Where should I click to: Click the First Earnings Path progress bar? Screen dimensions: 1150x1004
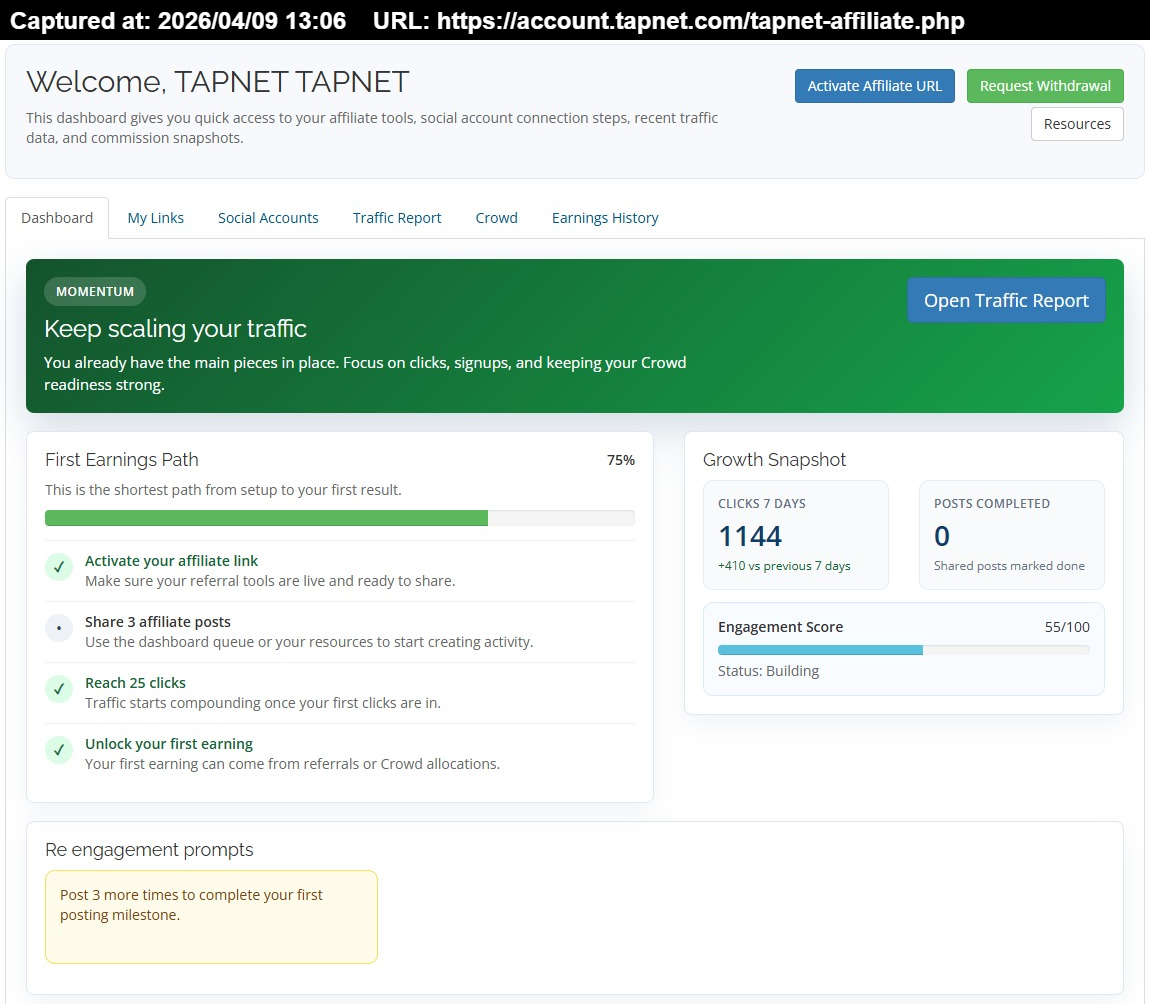(x=340, y=518)
